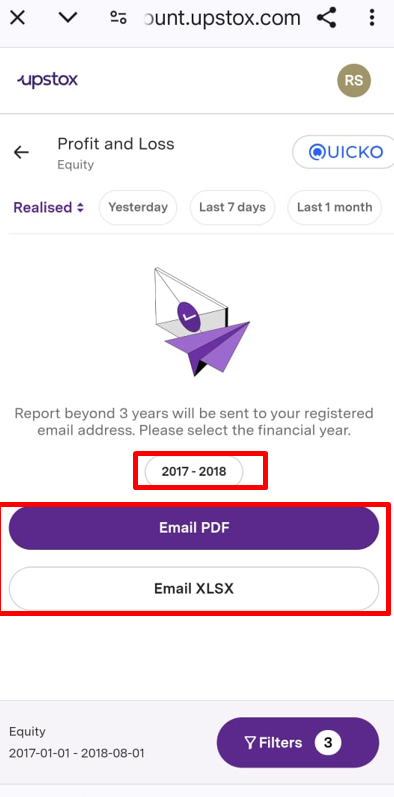Open the three-dot browser menu
The width and height of the screenshot is (394, 797).
[x=372, y=18]
